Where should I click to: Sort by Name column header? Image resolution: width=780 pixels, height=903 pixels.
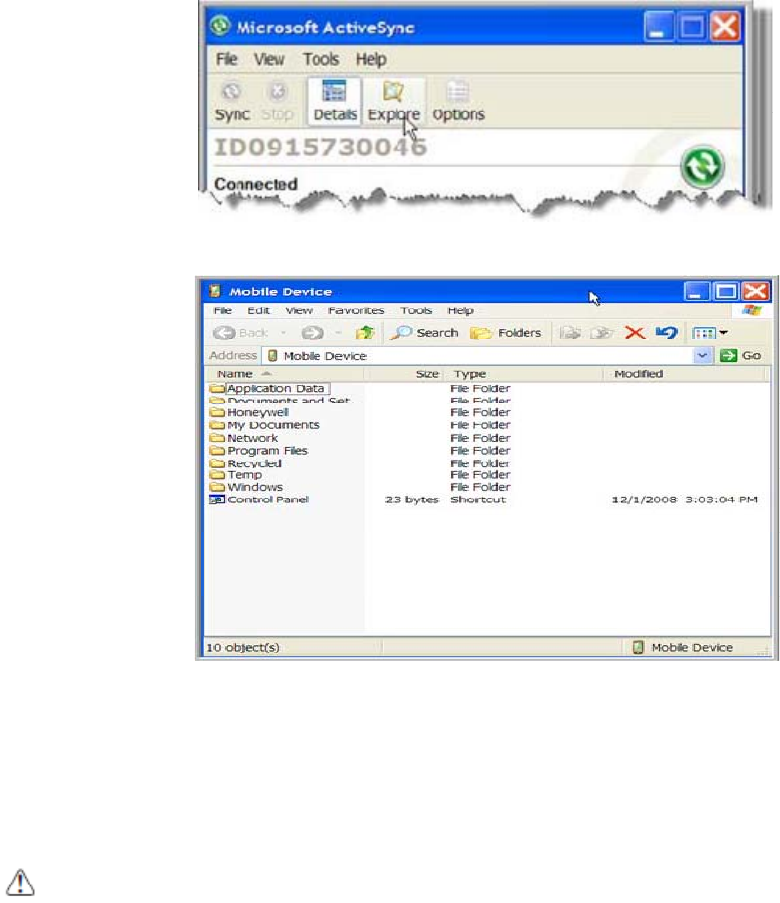(x=285, y=374)
